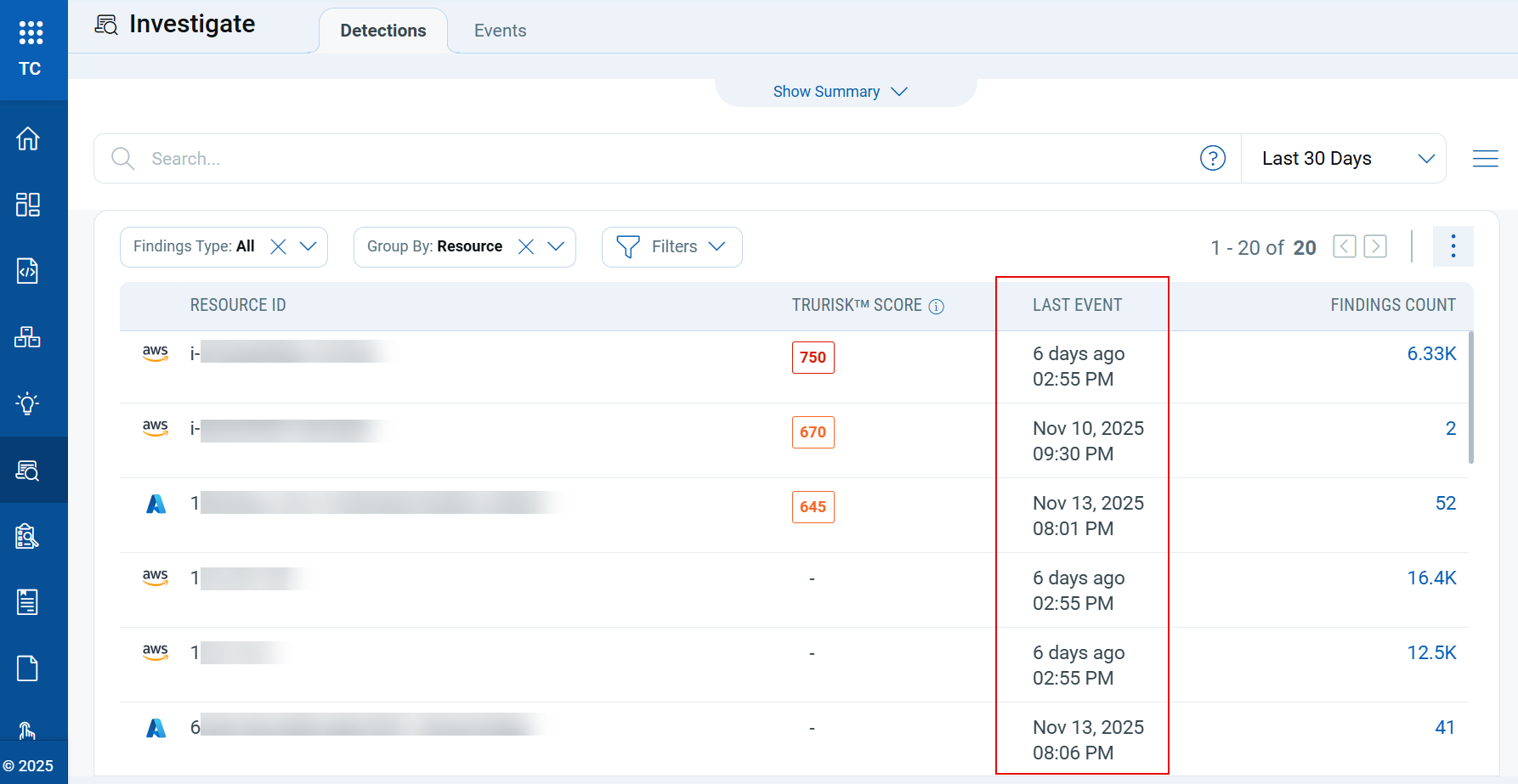
Task: Click the table vertical scrollbar
Action: 1471,398
